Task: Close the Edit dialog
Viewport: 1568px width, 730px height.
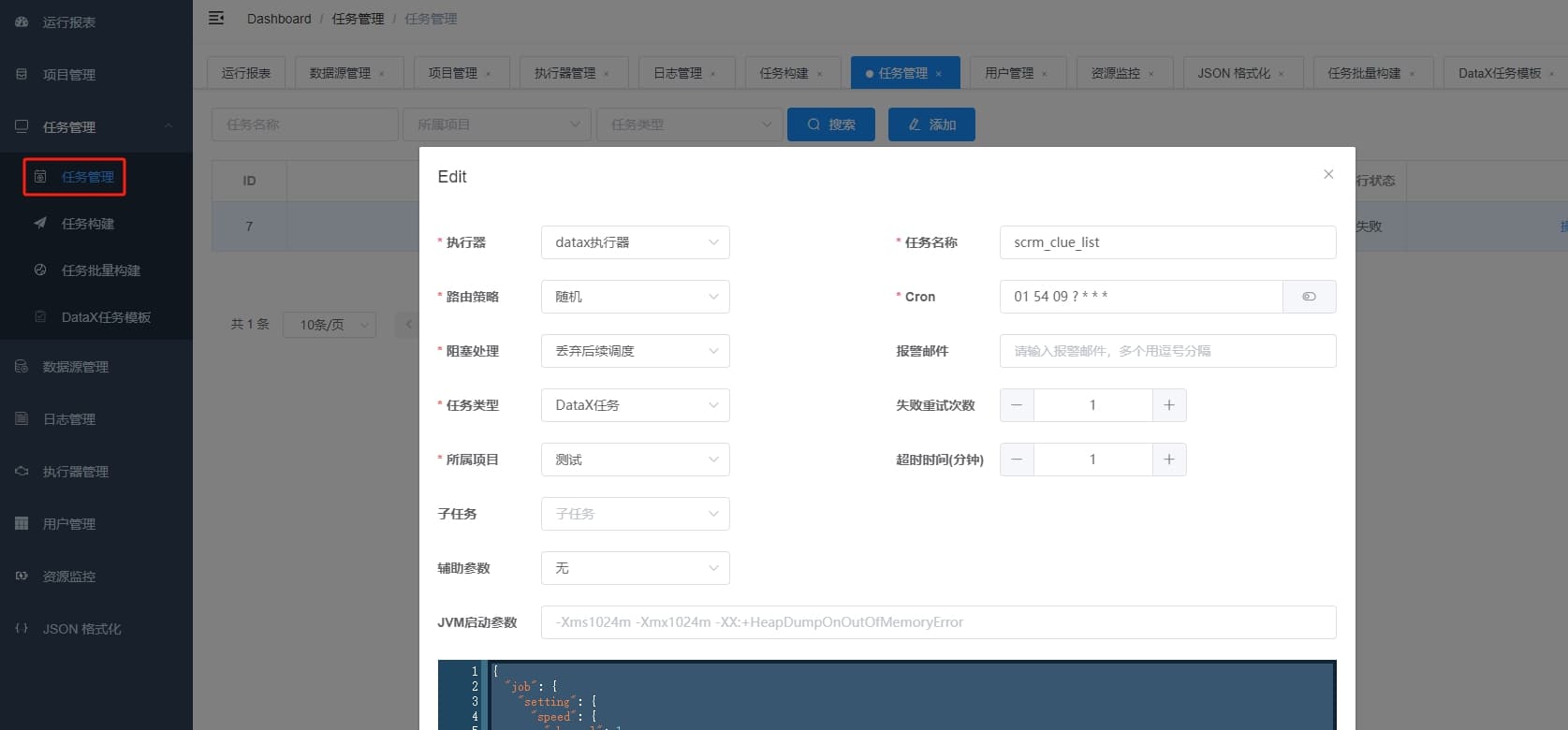Action: click(1328, 174)
